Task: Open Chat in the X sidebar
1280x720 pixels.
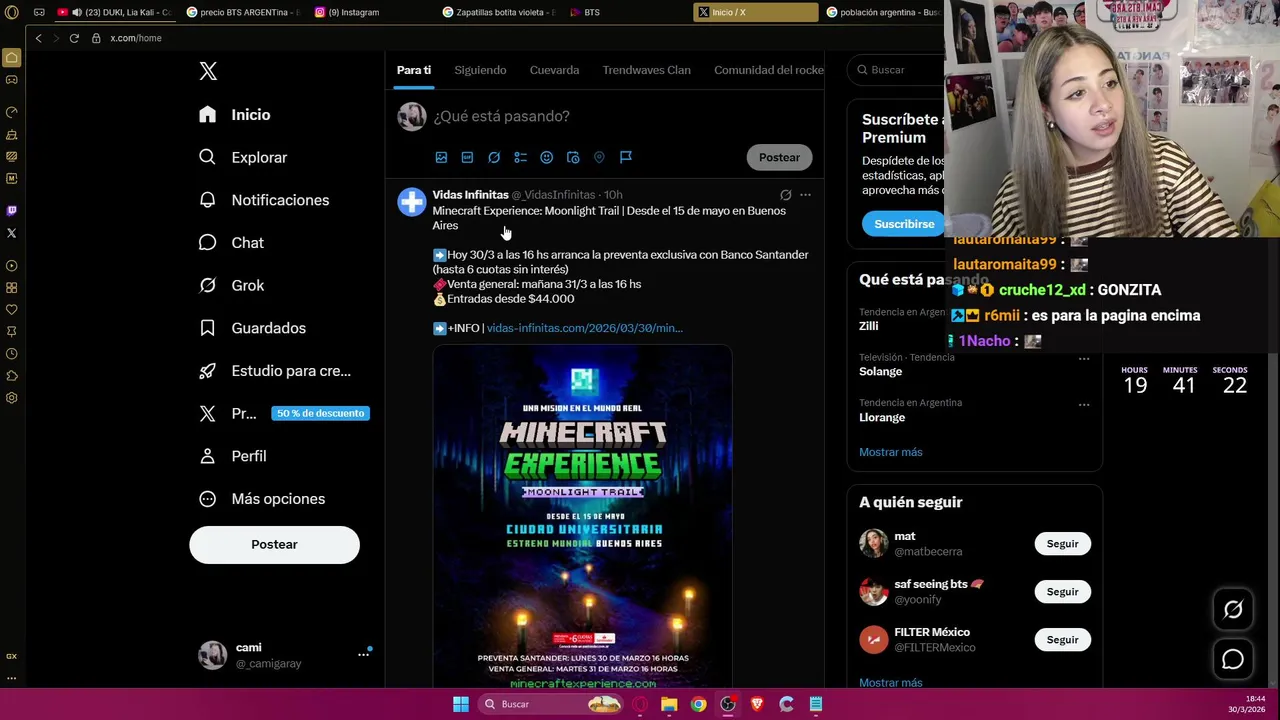Action: coord(231,243)
